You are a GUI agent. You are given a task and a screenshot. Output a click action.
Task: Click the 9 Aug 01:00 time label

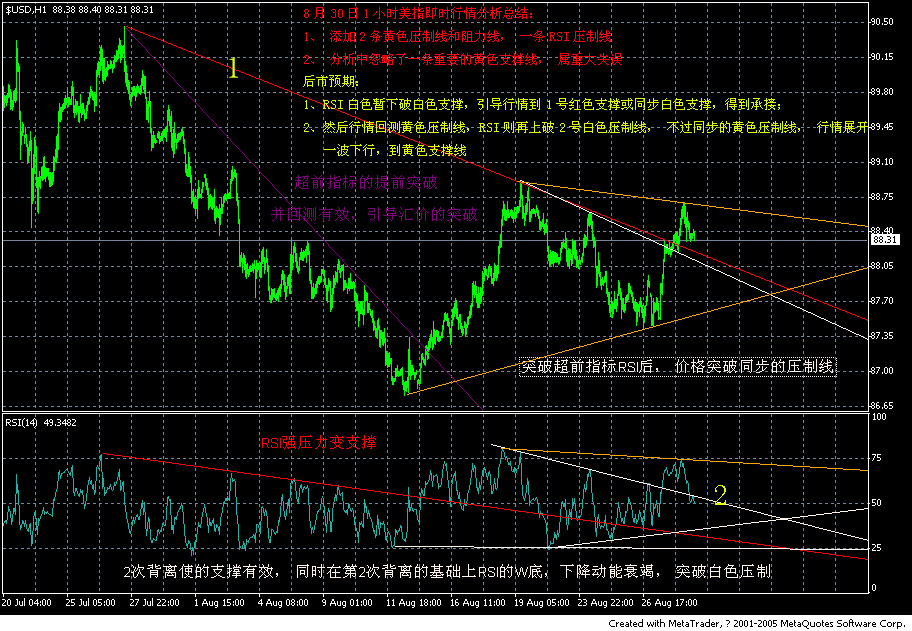click(347, 603)
